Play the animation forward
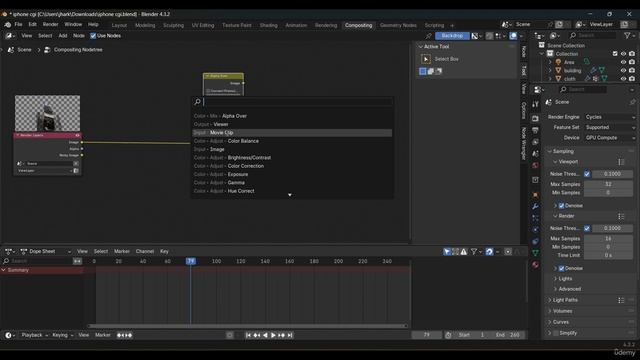Screen dimensions: 640x360 [273, 335]
